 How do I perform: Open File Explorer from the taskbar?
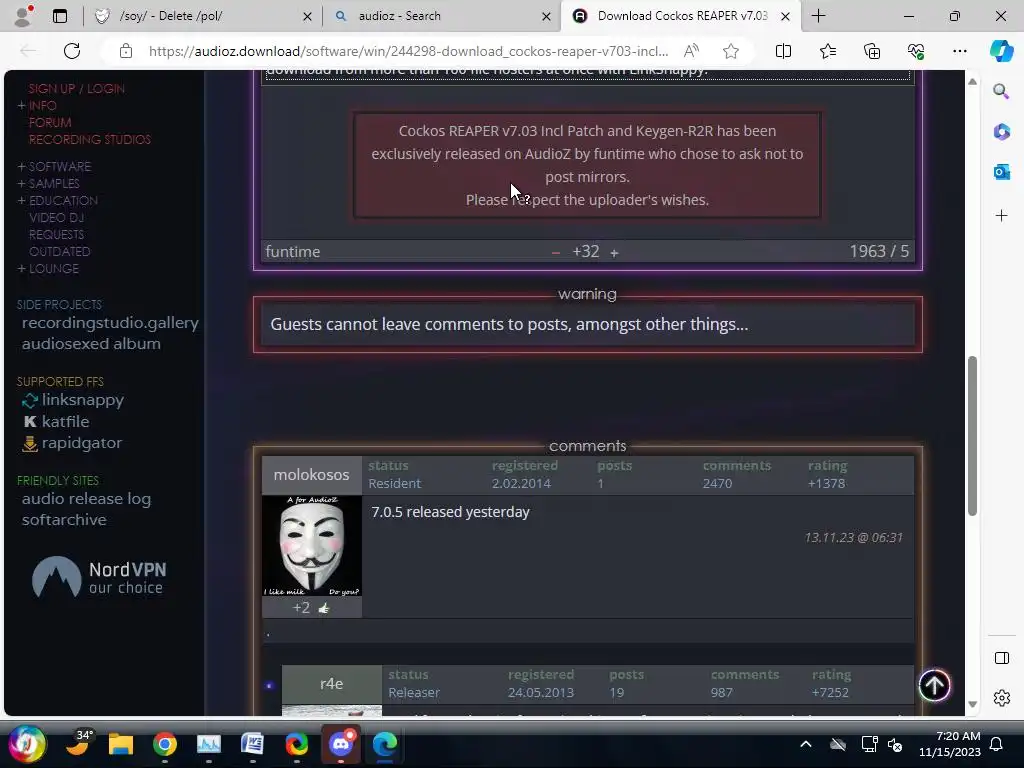tap(121, 744)
